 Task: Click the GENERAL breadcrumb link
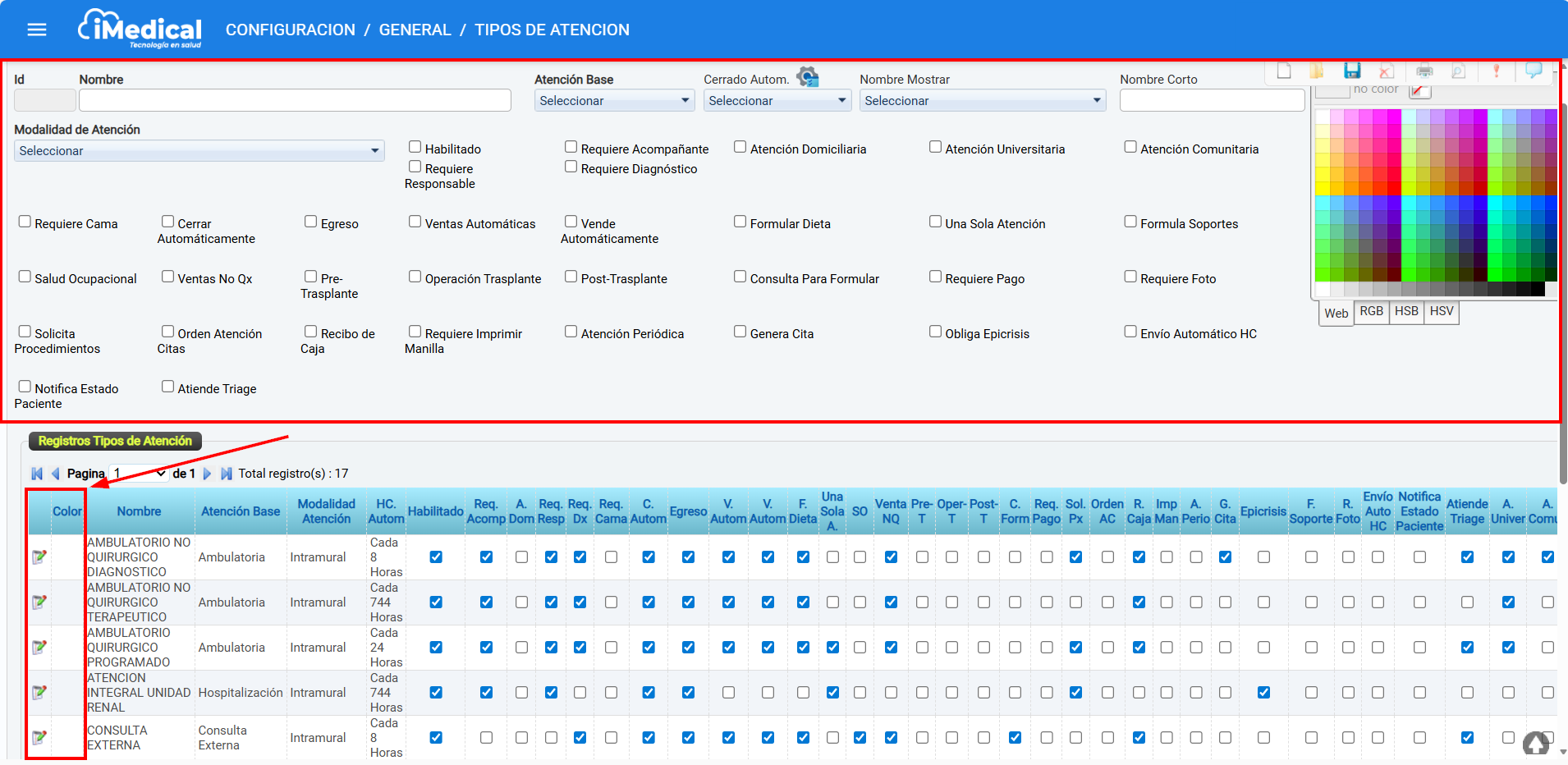(415, 30)
